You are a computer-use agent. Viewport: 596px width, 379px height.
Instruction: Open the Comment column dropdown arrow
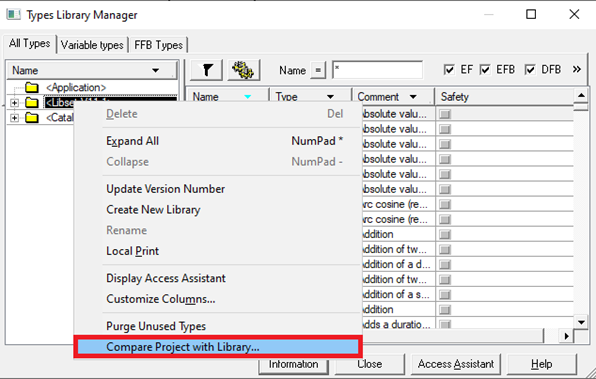[x=413, y=97]
